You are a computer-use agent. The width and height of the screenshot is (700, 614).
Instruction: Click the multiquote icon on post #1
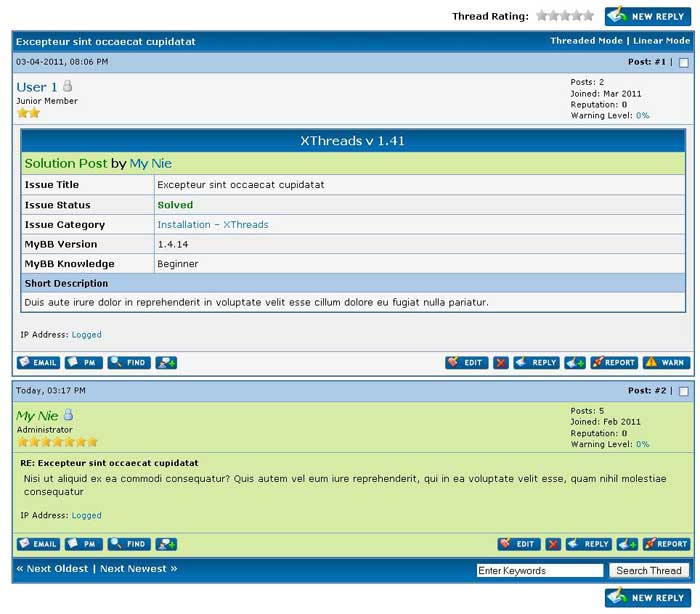574,363
